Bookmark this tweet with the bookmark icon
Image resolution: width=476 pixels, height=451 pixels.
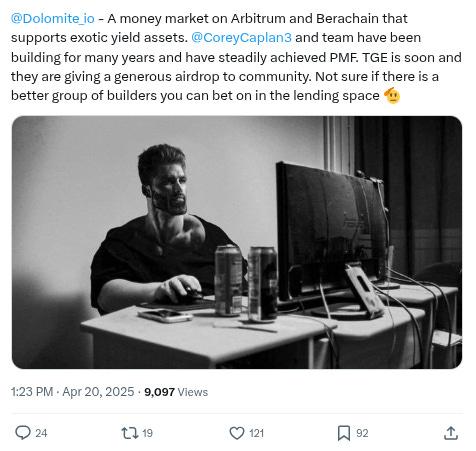coord(344,433)
